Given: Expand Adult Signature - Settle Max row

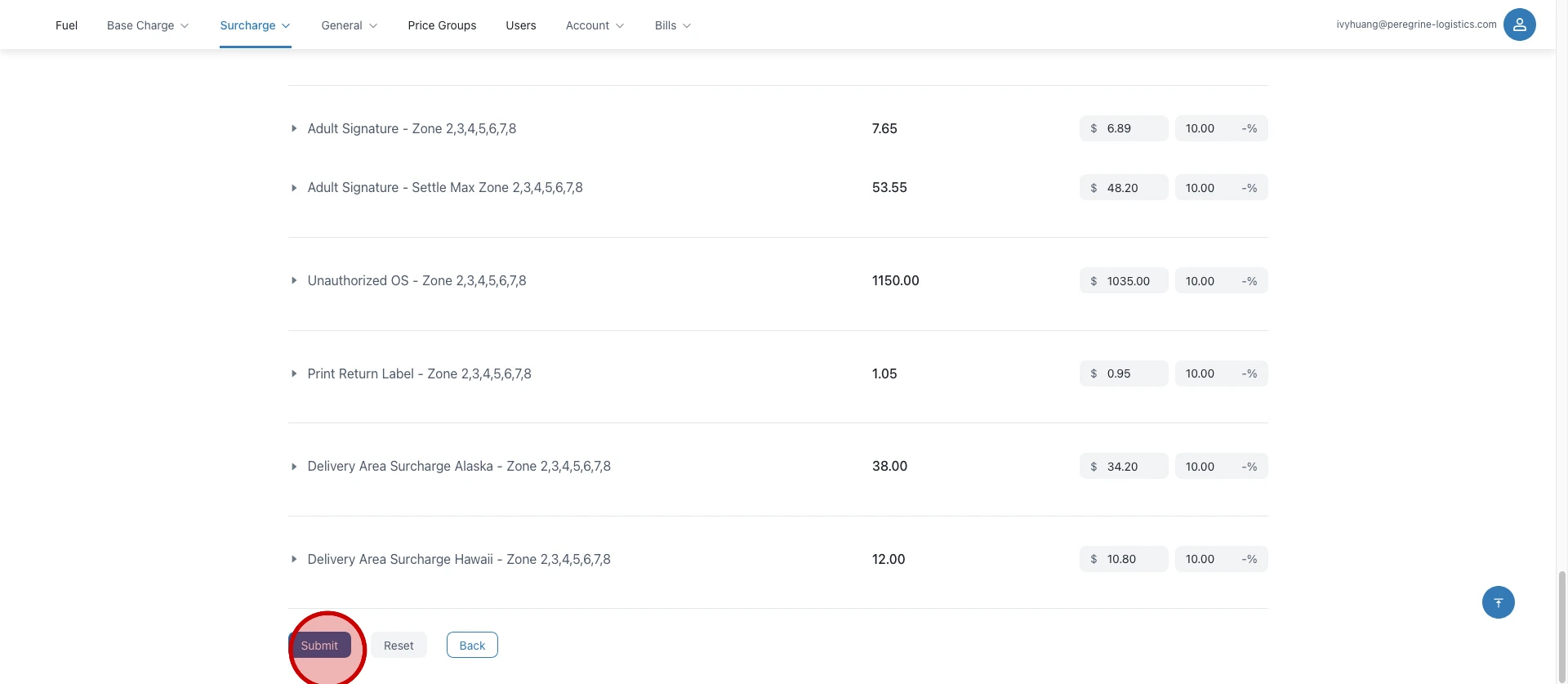Looking at the screenshot, I should 294,188.
